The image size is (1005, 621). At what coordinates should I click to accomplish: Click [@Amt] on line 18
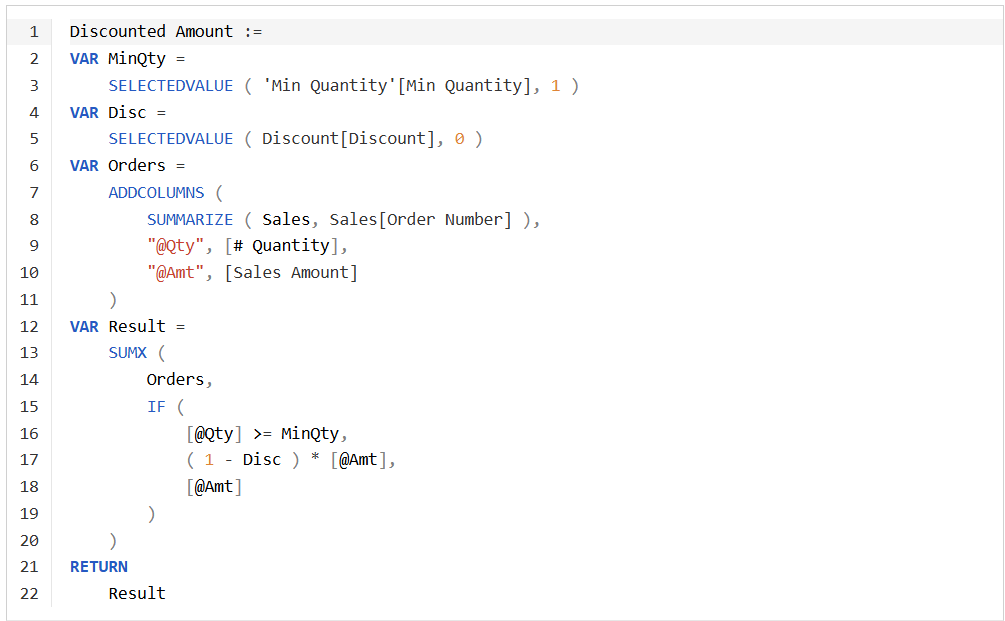tap(214, 486)
